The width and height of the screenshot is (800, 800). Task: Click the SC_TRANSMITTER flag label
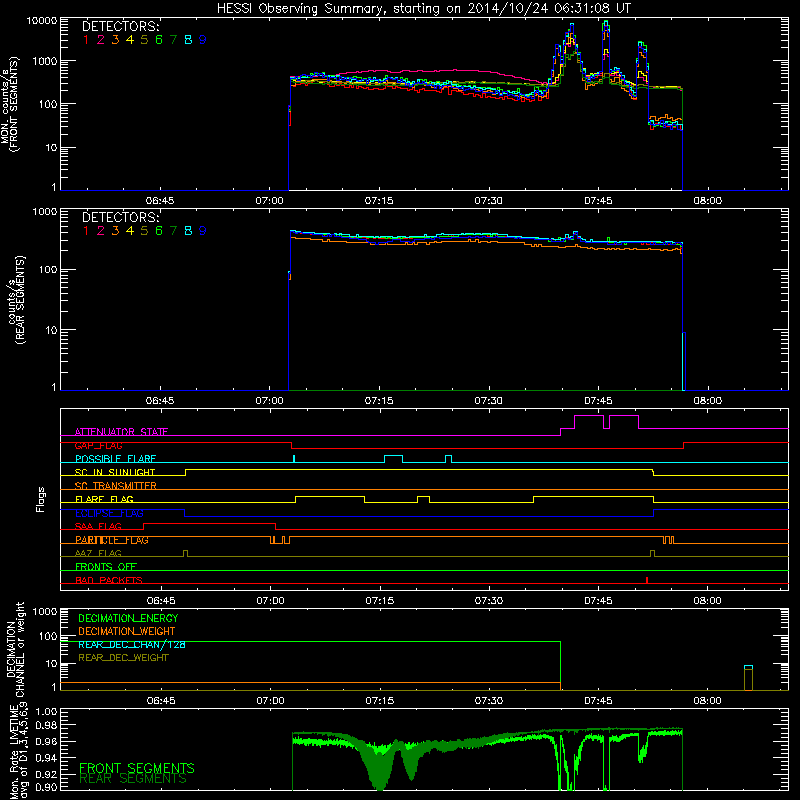click(116, 486)
